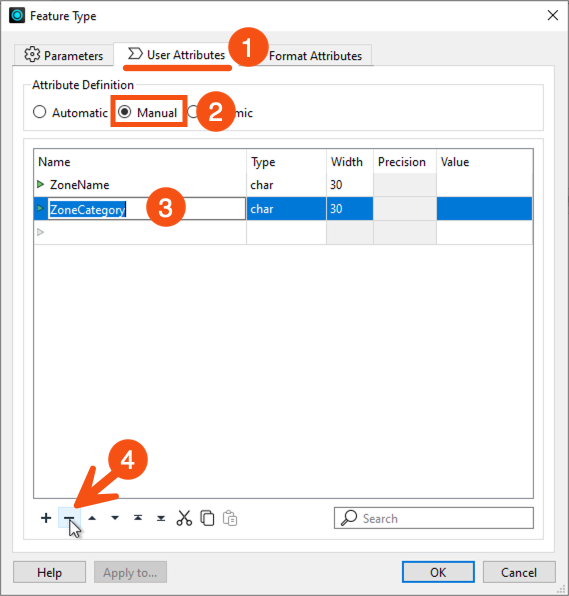The image size is (569, 596).
Task: Focus the attribute Search field
Action: 434,518
